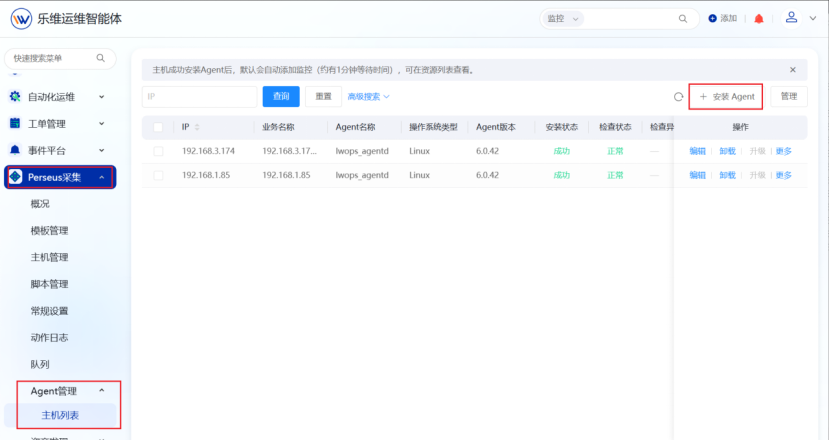Image resolution: width=830 pixels, height=440 pixels.
Task: Click the 乐维 logo icon
Action: click(21, 19)
